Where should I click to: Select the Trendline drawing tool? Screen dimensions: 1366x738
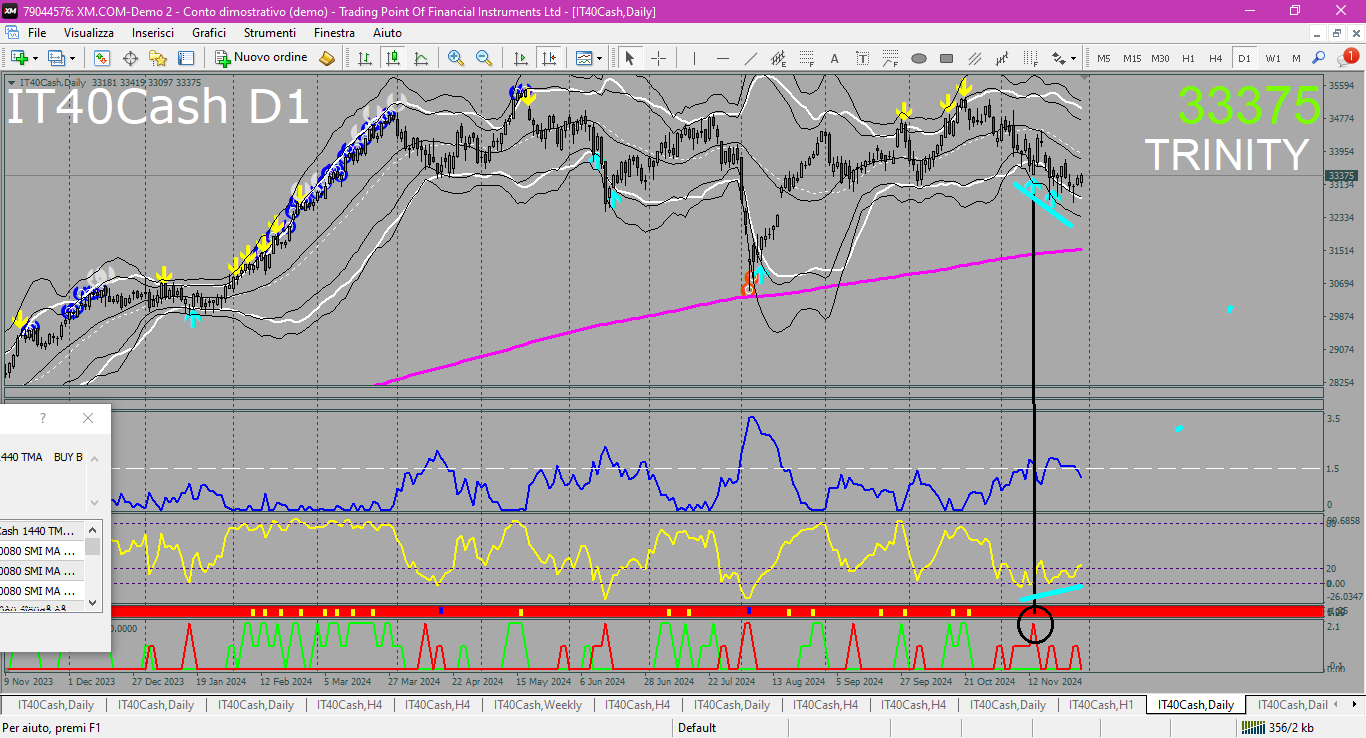pyautogui.click(x=751, y=58)
